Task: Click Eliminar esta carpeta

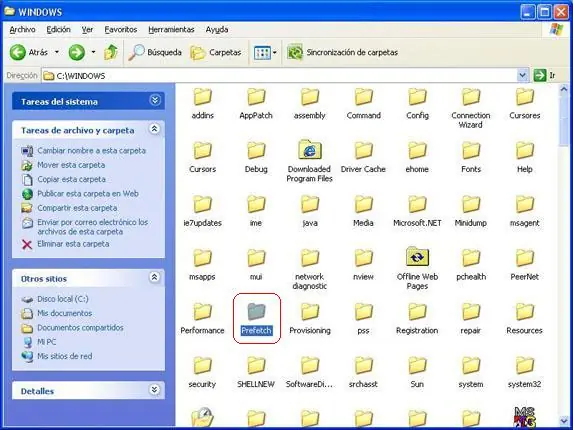Action: point(73,244)
